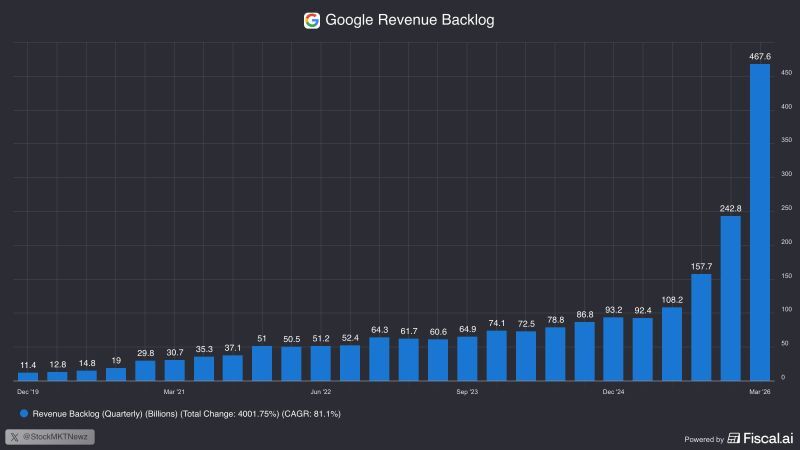Open the Fiscal.ai logo link

point(760,438)
